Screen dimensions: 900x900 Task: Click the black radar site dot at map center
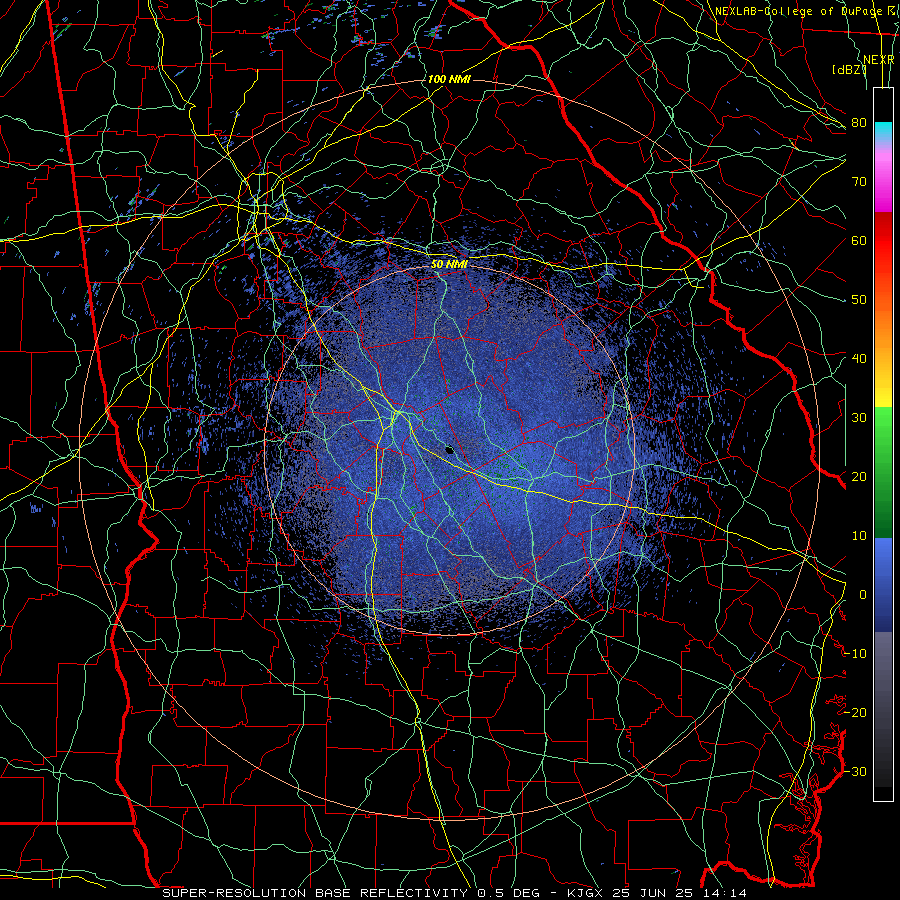(x=449, y=450)
